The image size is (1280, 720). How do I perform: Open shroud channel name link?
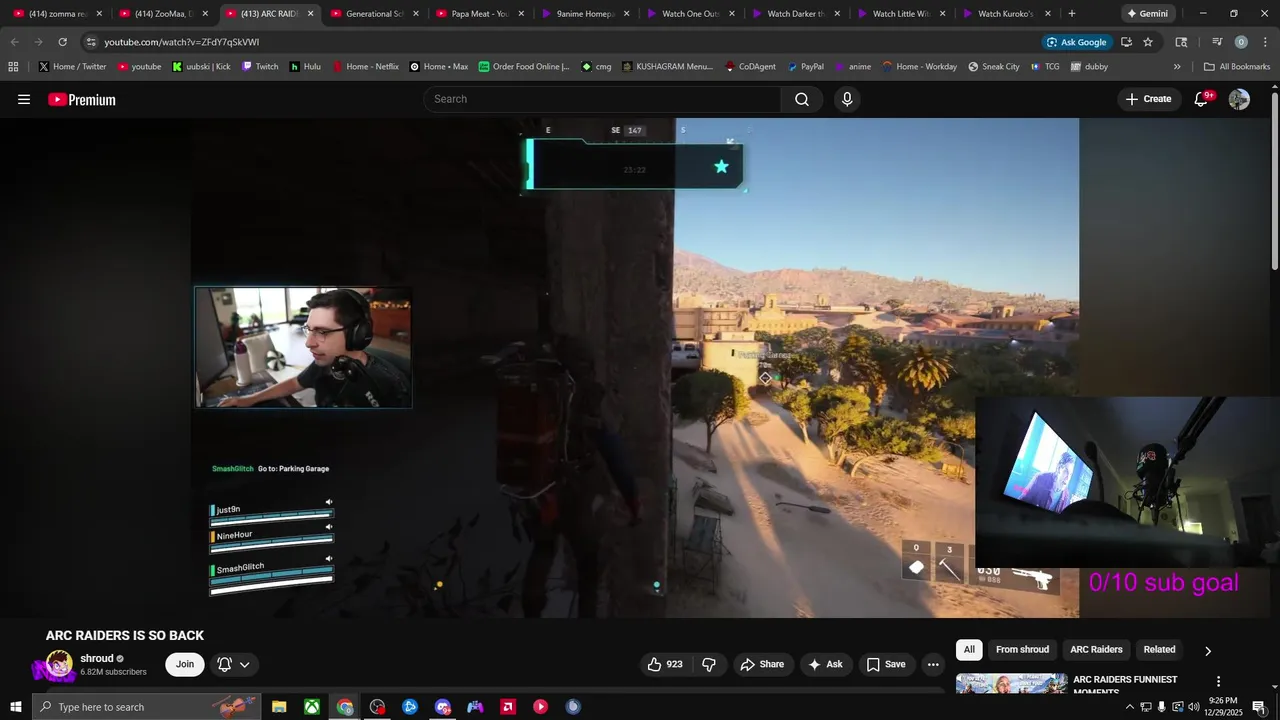pyautogui.click(x=97, y=658)
